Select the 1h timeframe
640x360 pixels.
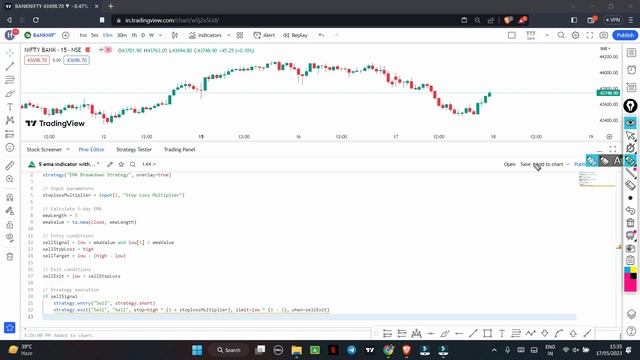(x=134, y=36)
